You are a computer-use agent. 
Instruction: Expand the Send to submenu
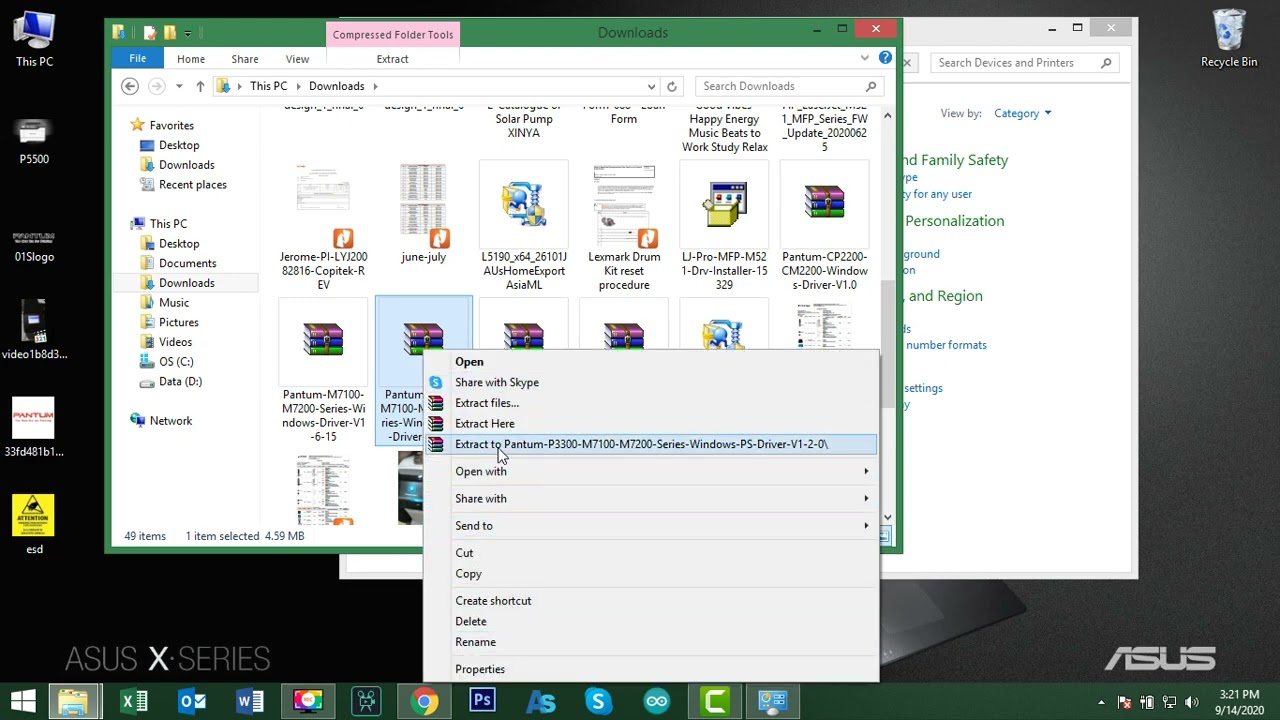click(651, 525)
